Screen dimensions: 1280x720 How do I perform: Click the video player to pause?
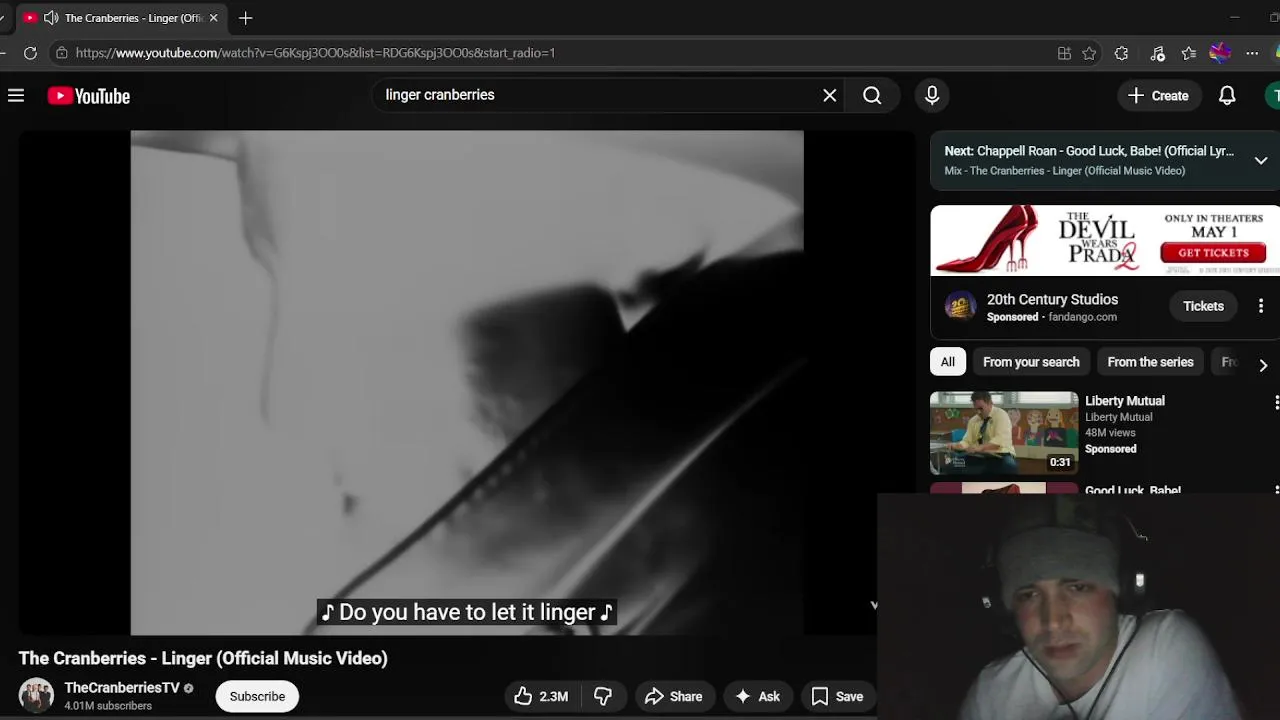click(x=467, y=383)
